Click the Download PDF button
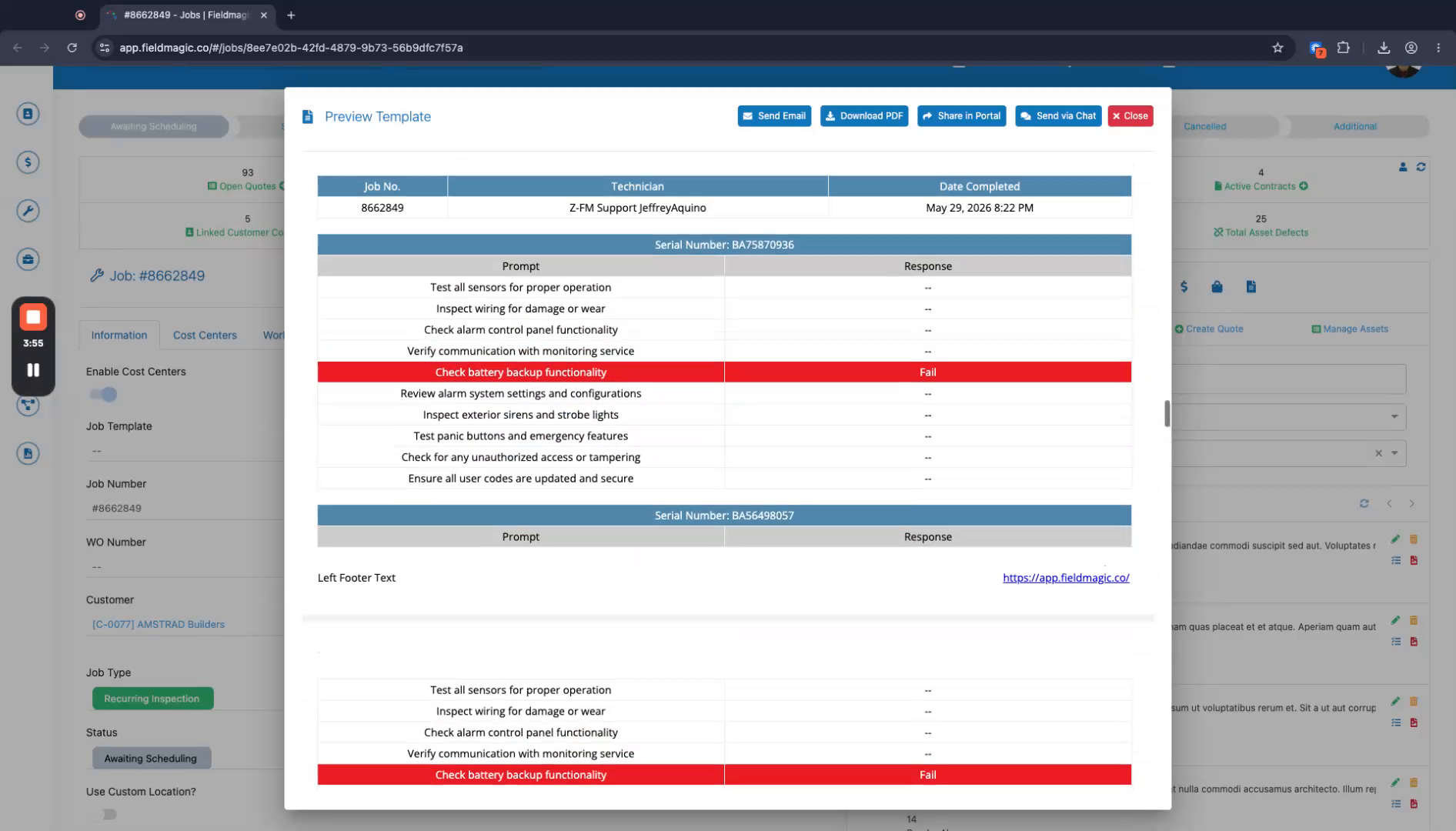 click(864, 116)
